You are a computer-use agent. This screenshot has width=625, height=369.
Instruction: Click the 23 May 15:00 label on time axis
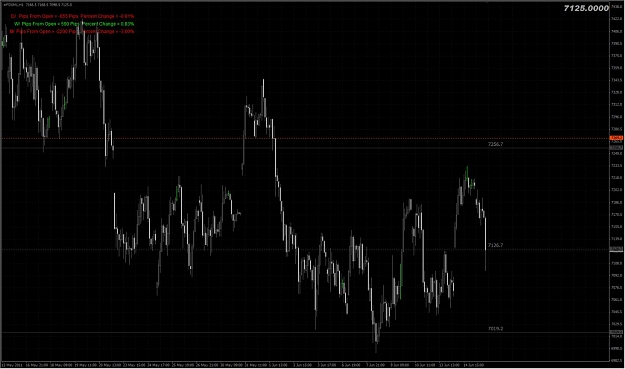pos(134,365)
